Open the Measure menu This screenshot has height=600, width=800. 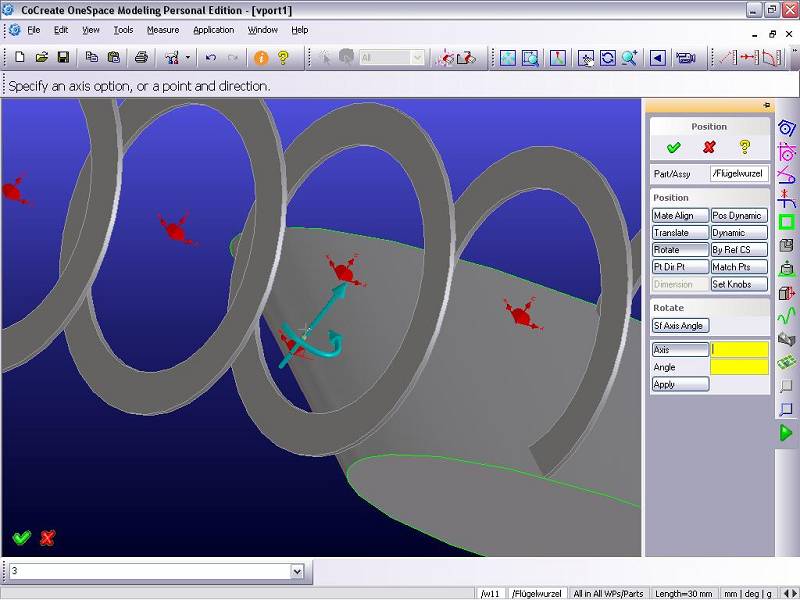click(163, 30)
